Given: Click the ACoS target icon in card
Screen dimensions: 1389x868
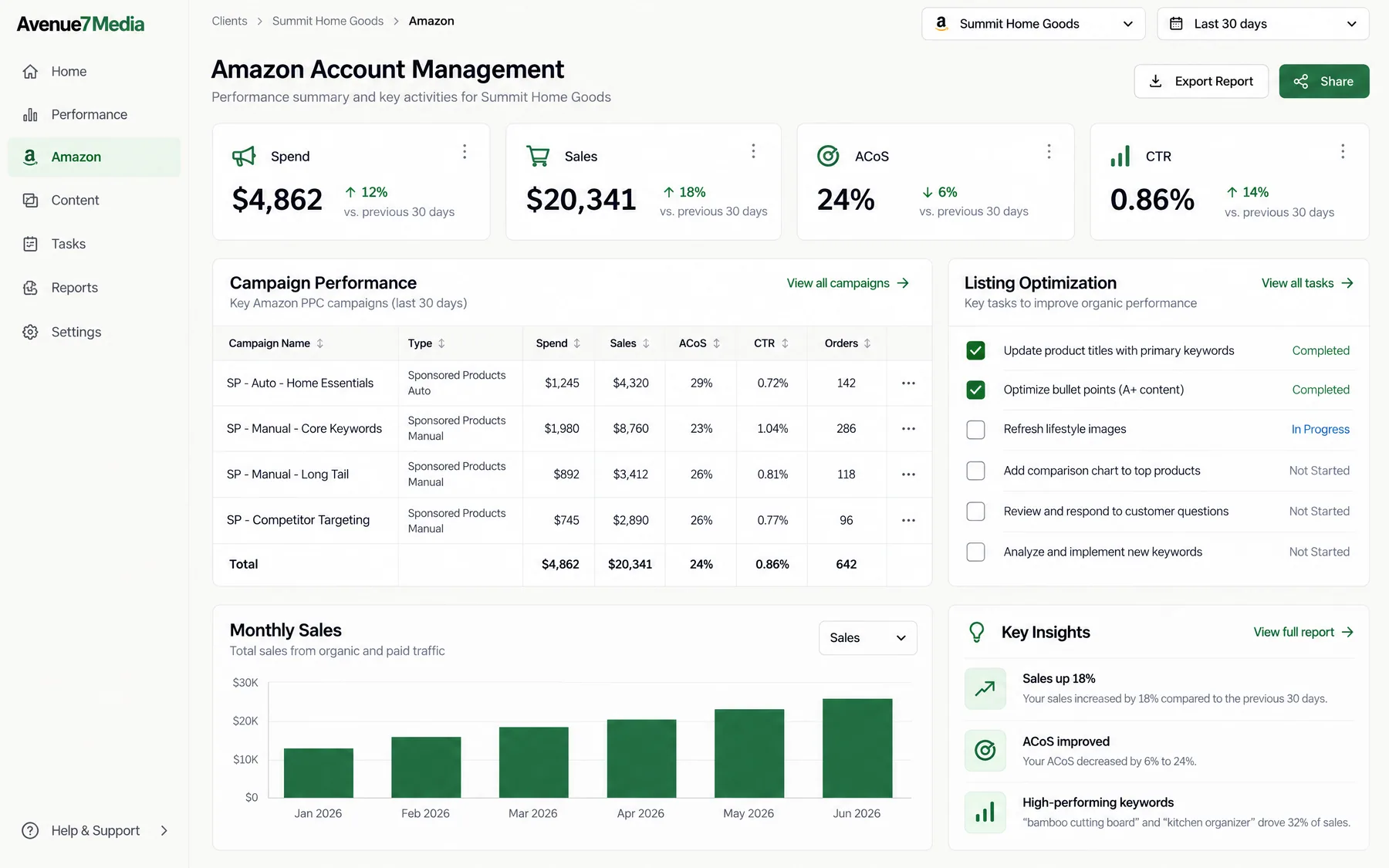Looking at the screenshot, I should pos(828,156).
